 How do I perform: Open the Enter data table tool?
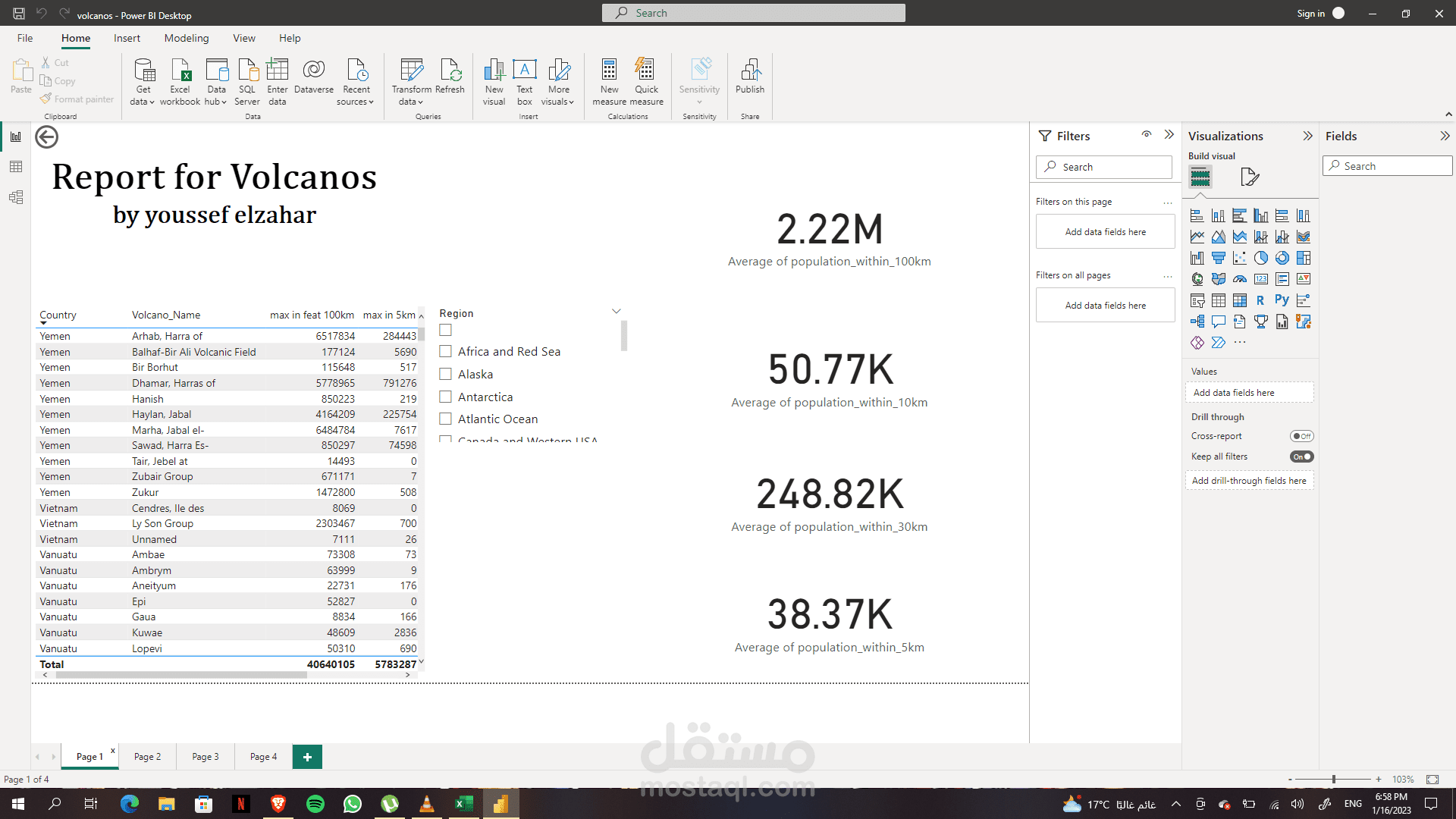click(x=278, y=82)
